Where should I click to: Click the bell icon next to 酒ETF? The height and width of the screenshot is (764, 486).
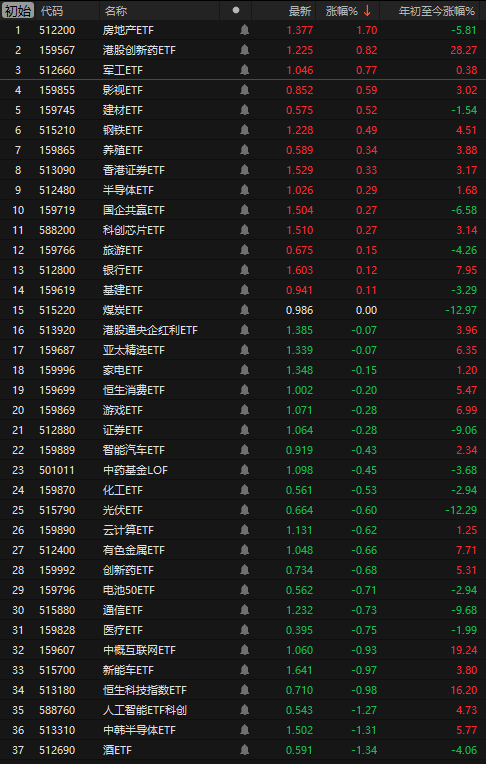pos(244,750)
